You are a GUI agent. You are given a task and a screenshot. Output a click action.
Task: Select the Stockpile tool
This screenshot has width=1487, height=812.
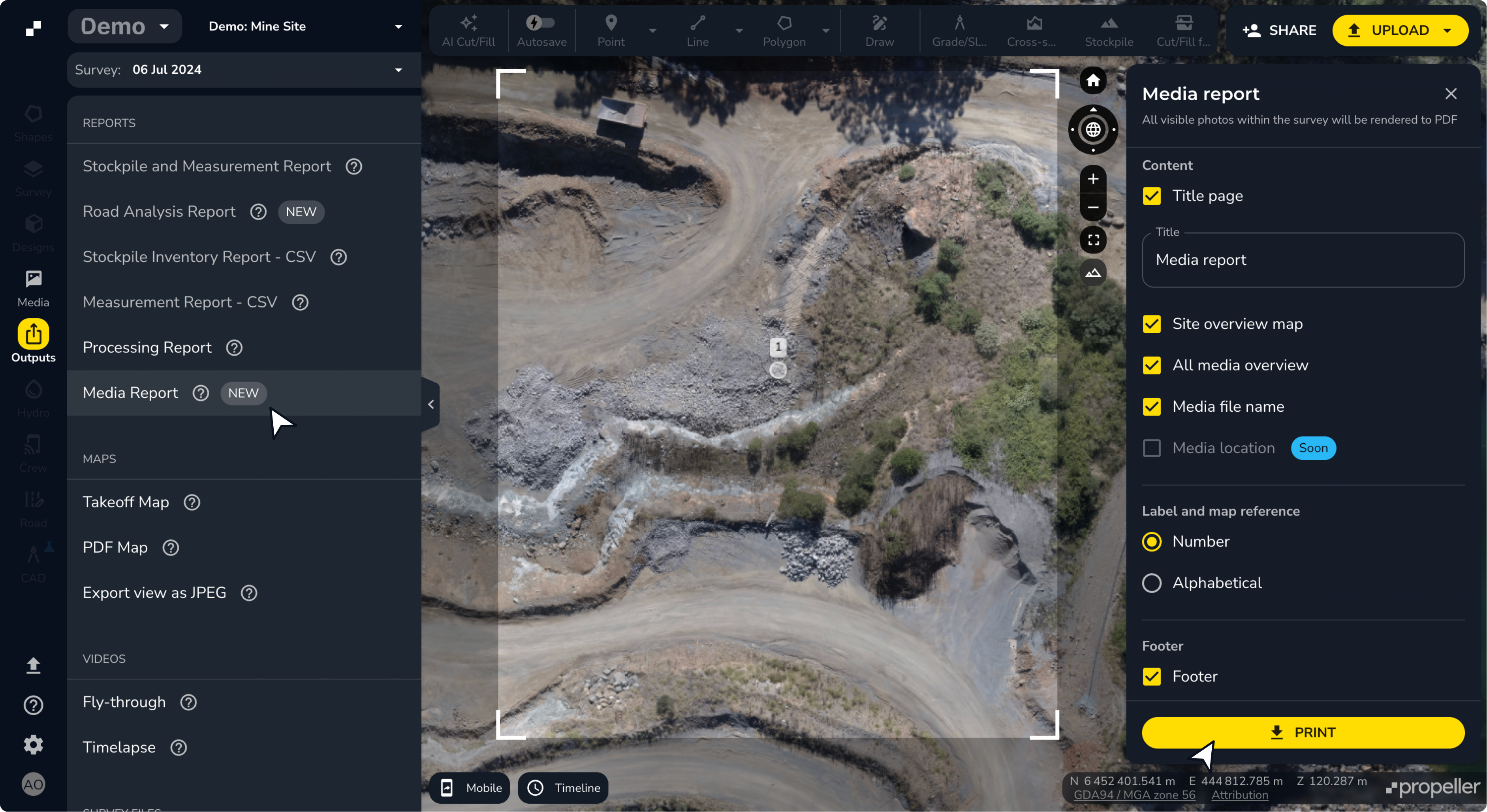1109,30
